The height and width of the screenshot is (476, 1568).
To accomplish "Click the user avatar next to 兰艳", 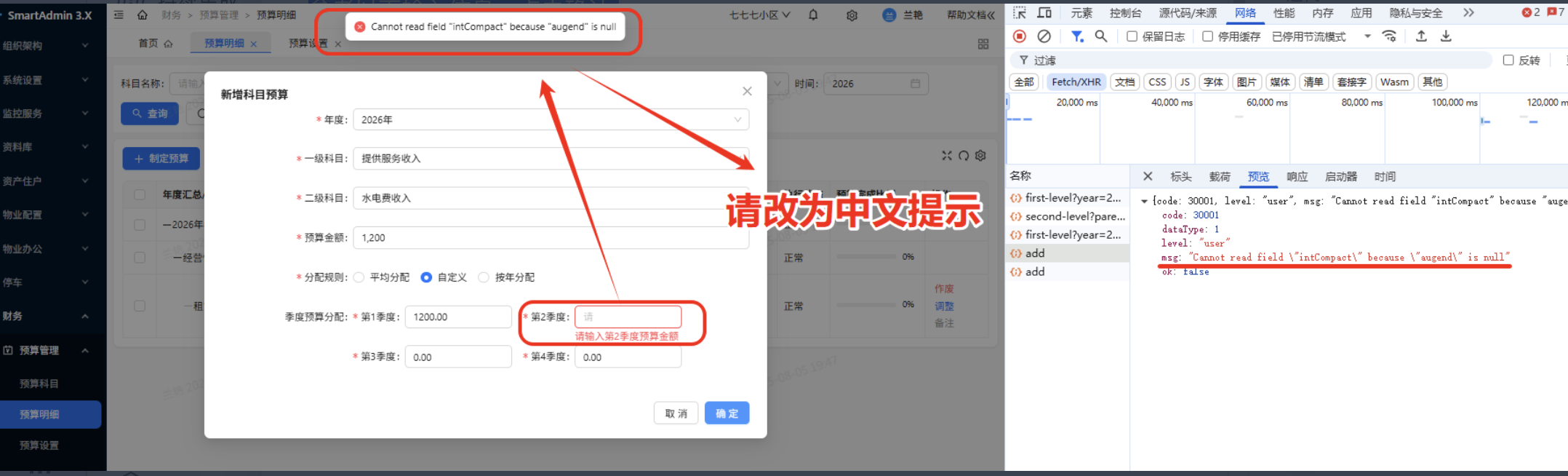I will pos(889,15).
